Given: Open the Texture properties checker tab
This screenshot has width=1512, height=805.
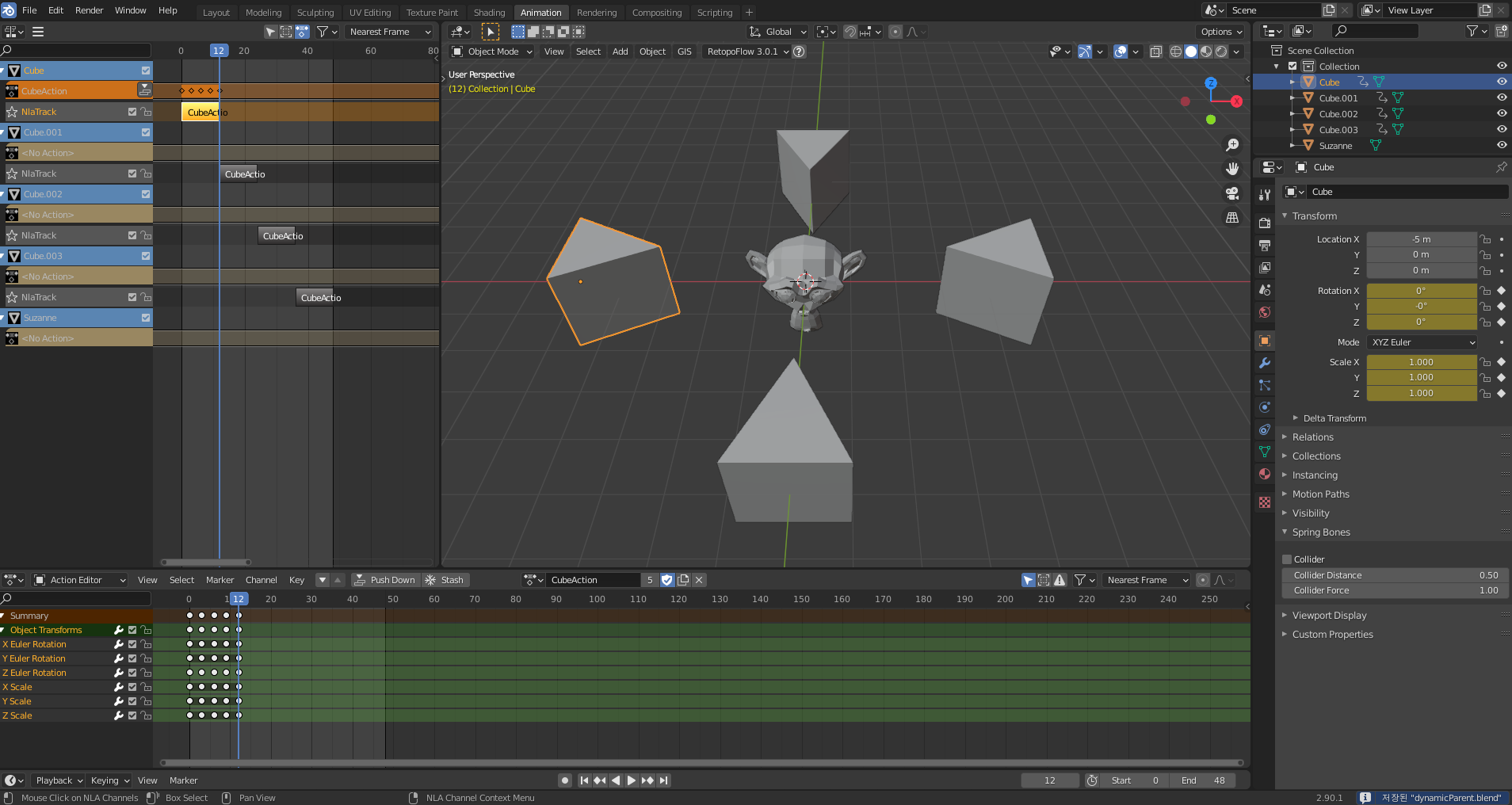Looking at the screenshot, I should coord(1265,502).
